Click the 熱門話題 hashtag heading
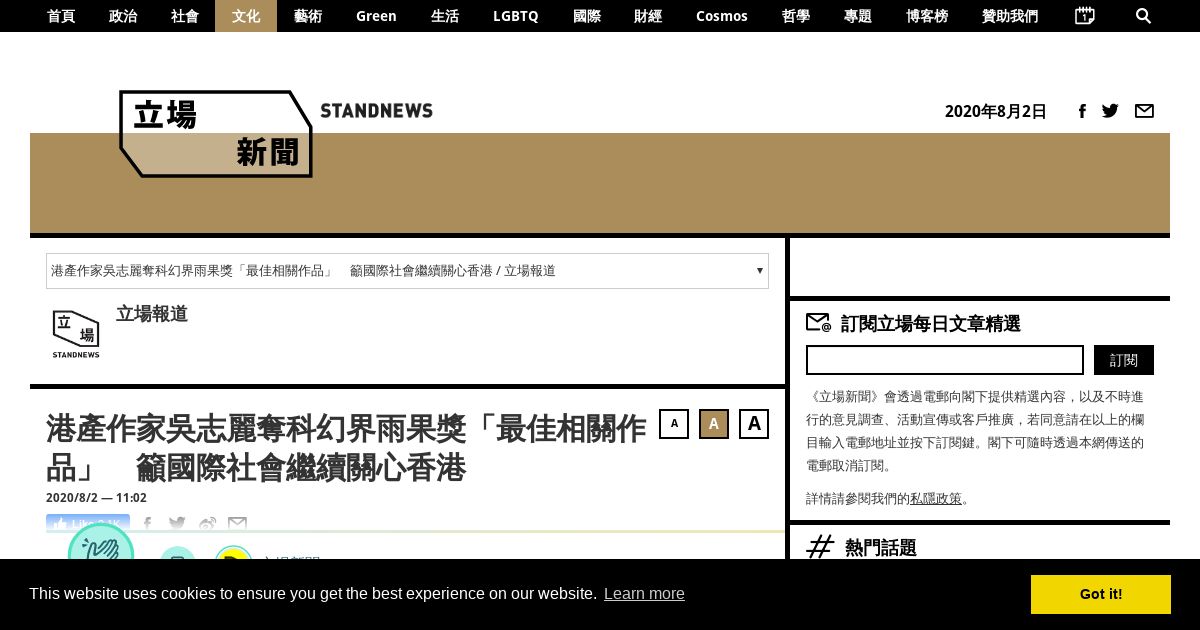1200x630 pixels. [880, 547]
